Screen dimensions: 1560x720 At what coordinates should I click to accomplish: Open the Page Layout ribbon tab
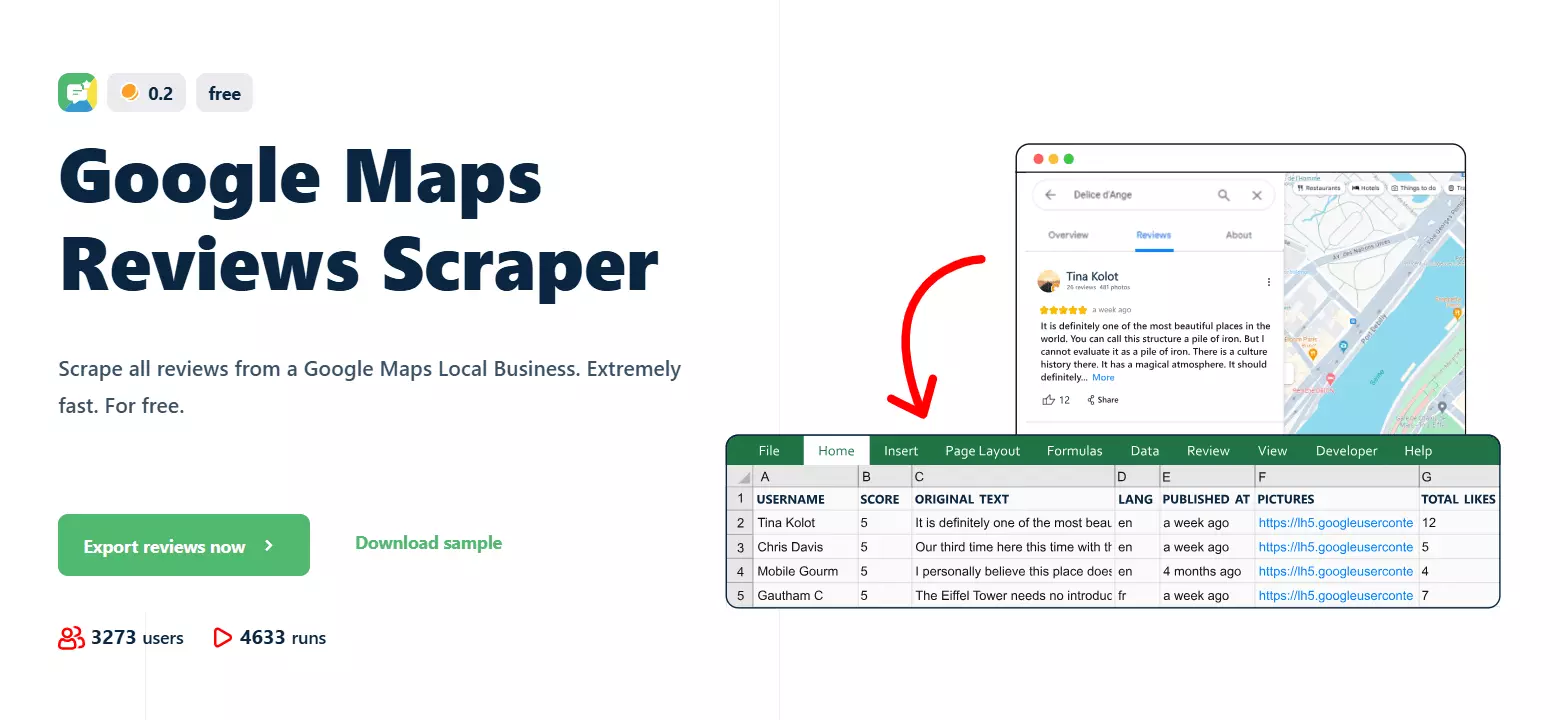tap(983, 451)
